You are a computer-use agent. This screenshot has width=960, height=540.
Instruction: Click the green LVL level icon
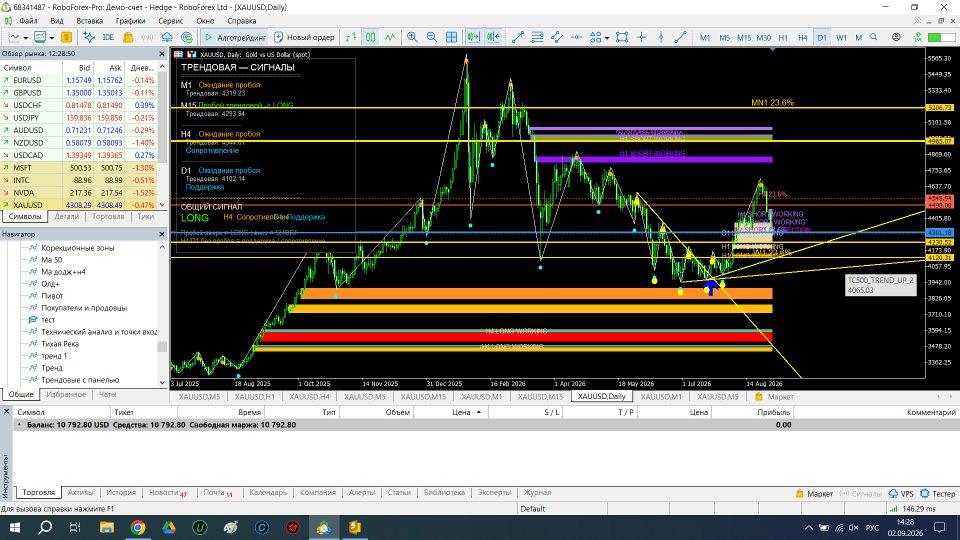click(x=918, y=37)
